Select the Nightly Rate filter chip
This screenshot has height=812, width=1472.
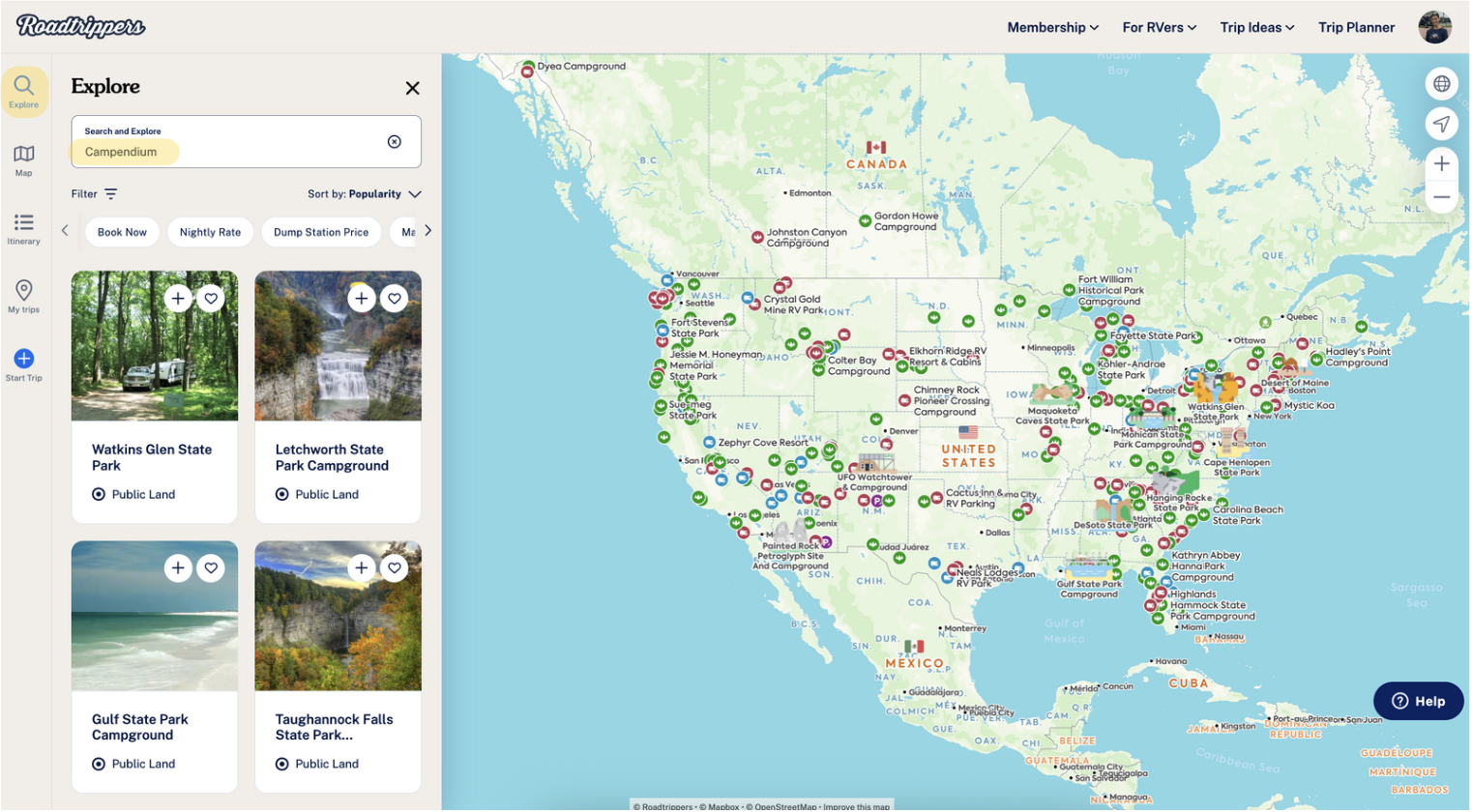pyautogui.click(x=210, y=232)
